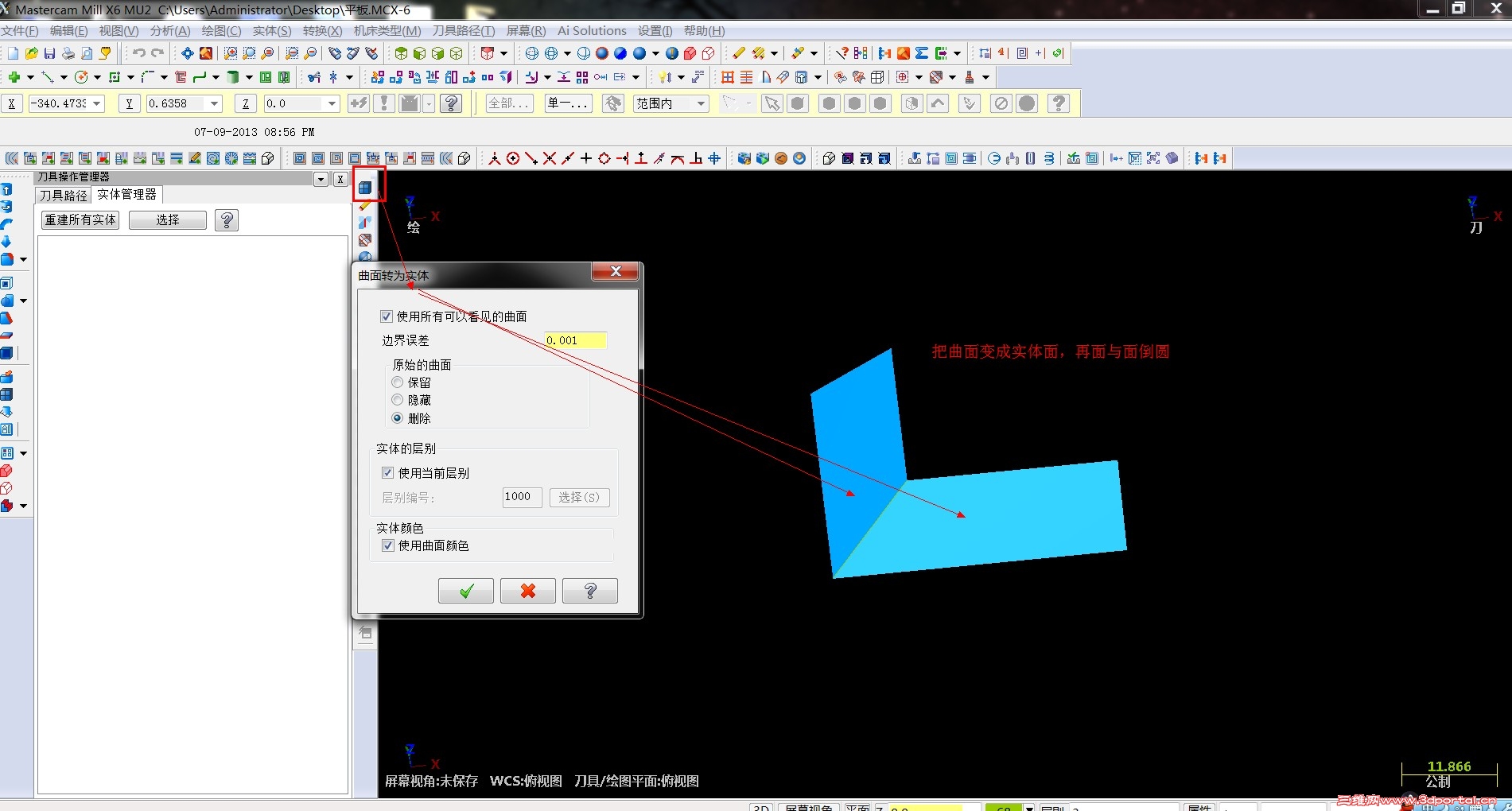Click the disabled circle slash icon
1512x811 pixels.
click(x=1001, y=103)
